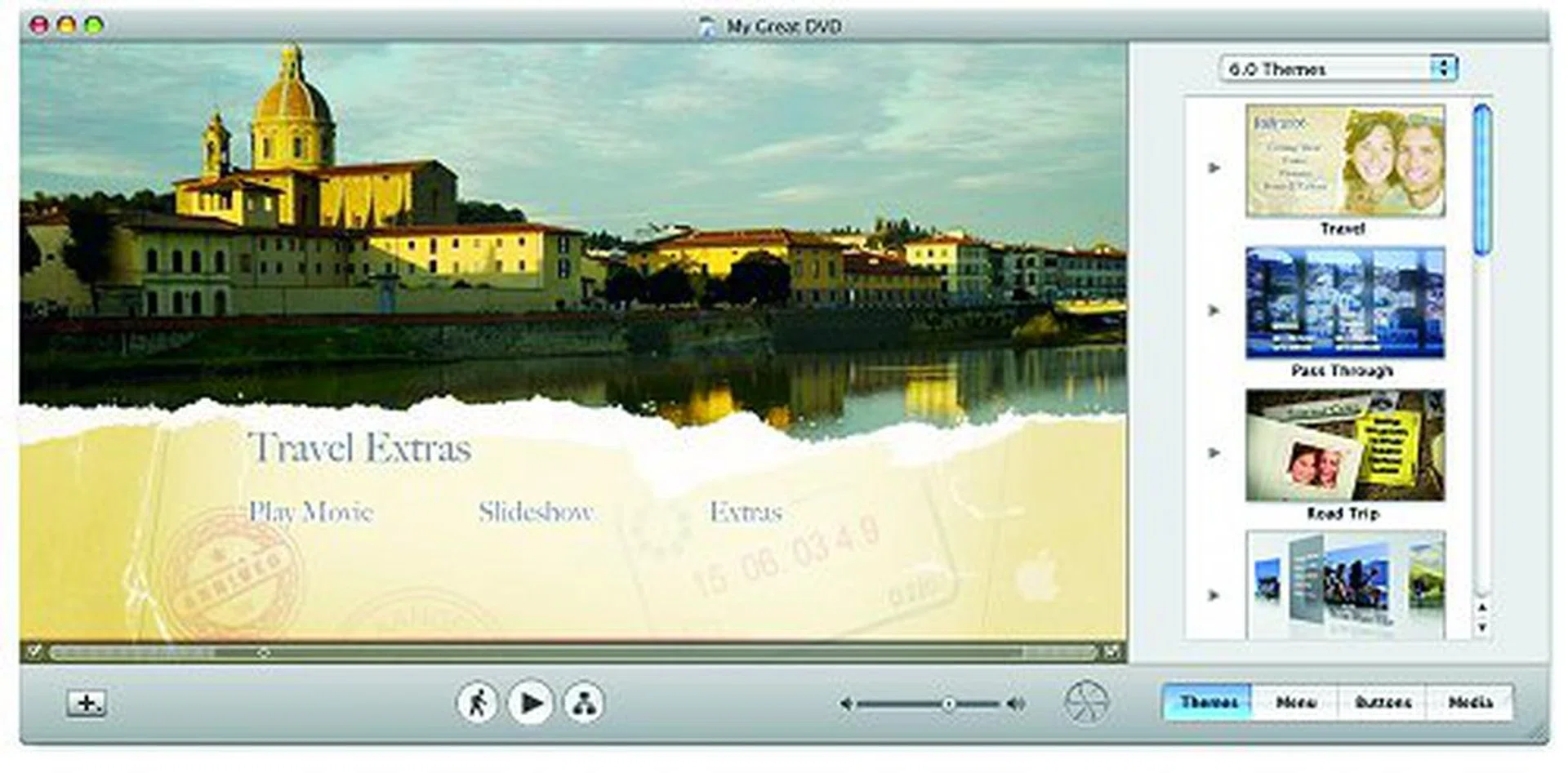Screen dimensions: 1568x773
Task: Click the volume slider knob
Action: coord(948,704)
